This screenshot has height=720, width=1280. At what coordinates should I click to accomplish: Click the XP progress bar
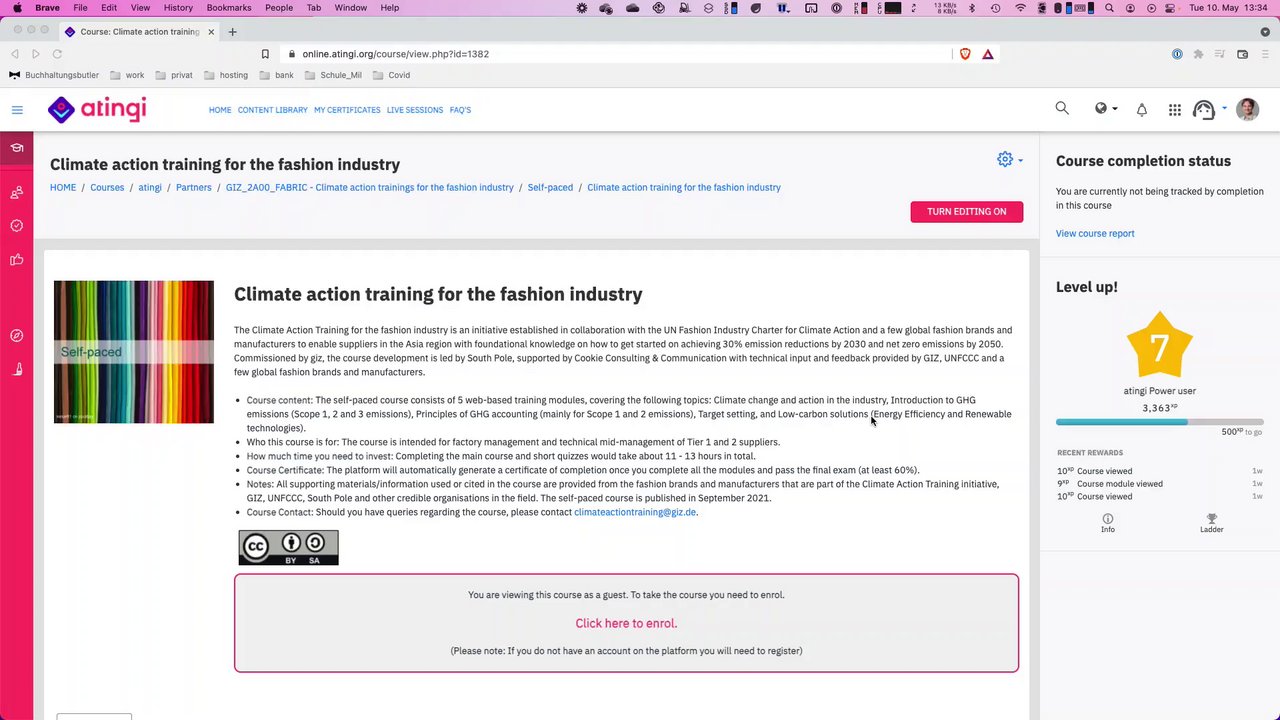click(1160, 422)
